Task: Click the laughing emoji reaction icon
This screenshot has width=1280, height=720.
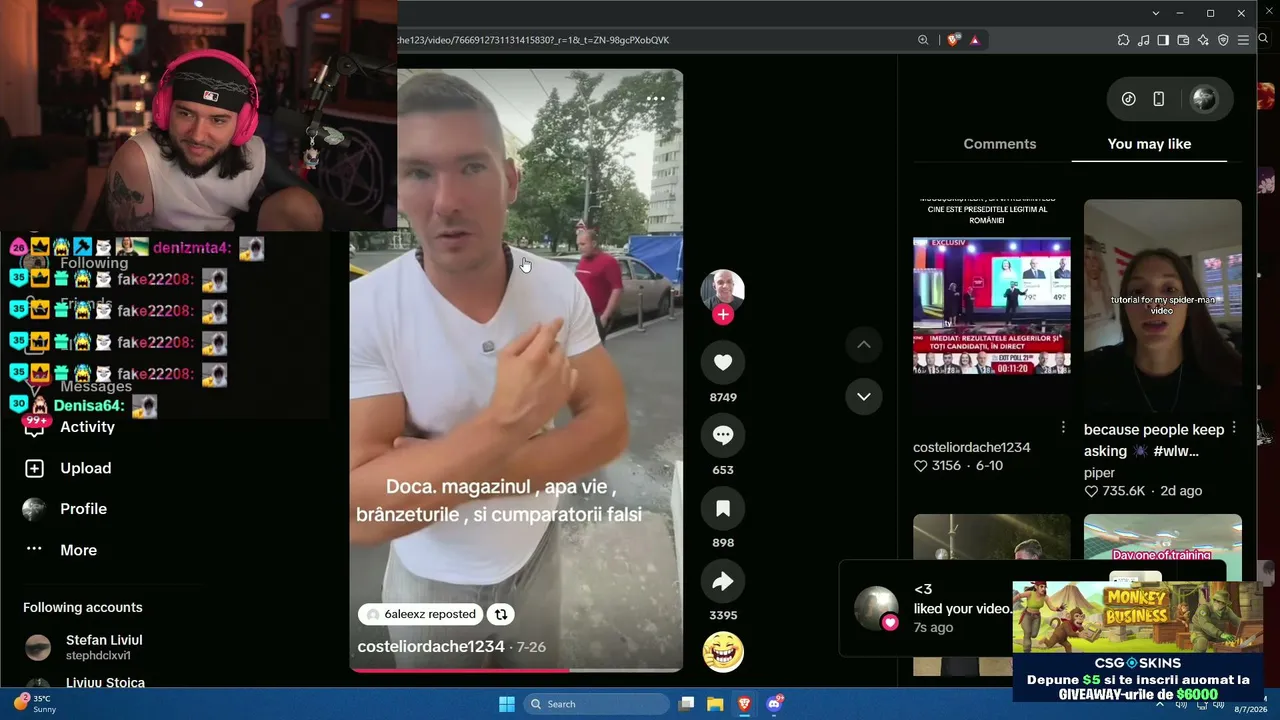Action: pyautogui.click(x=723, y=652)
